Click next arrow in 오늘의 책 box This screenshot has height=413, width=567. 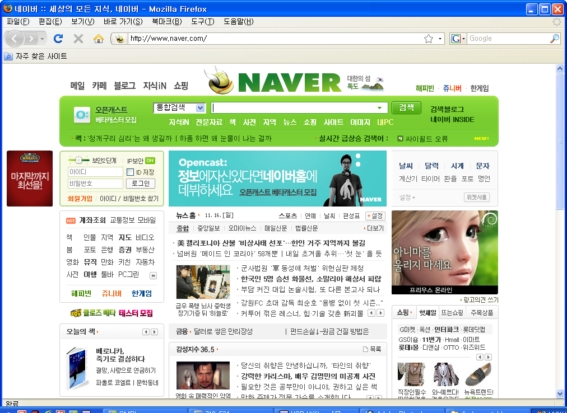coord(154,332)
